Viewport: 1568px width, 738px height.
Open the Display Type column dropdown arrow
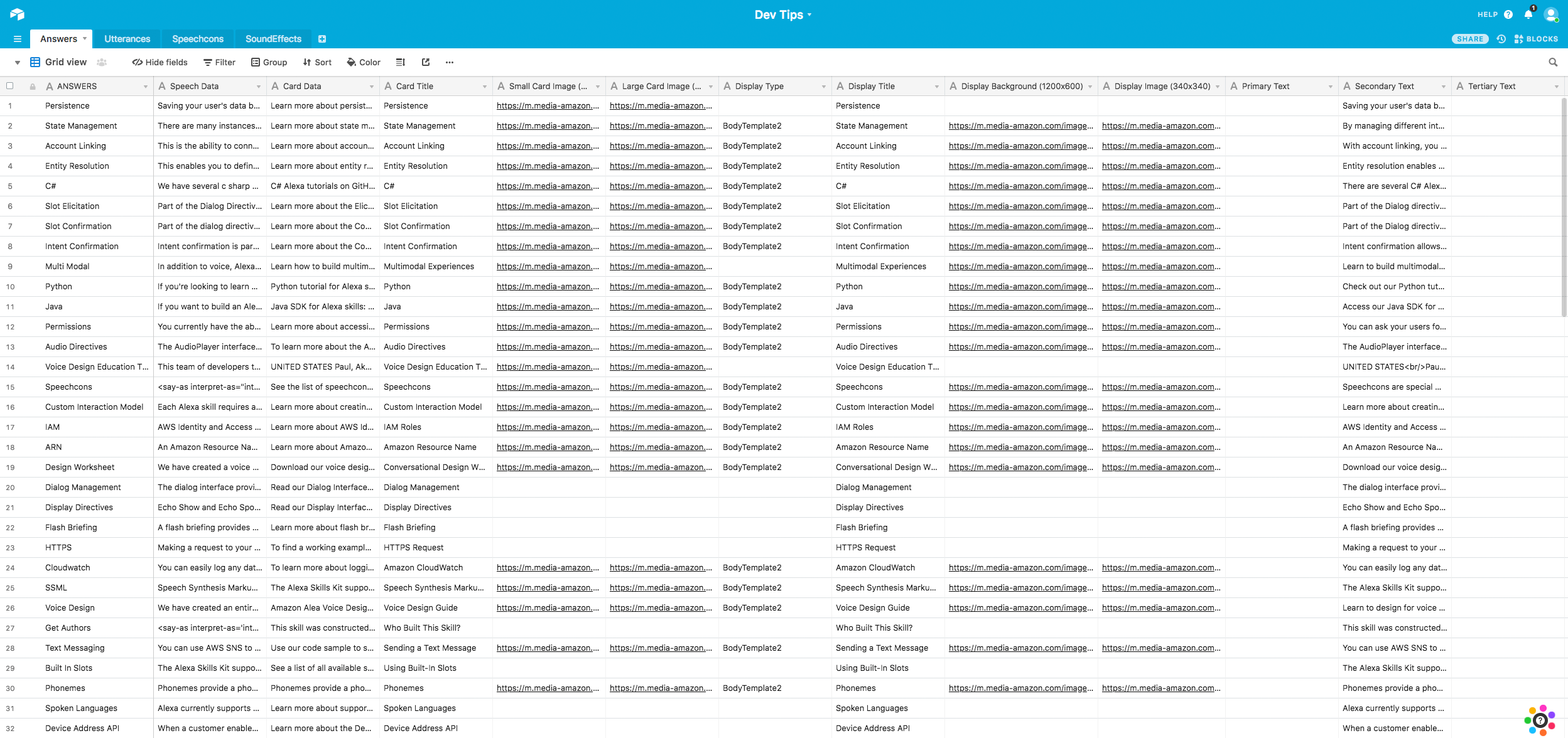pyautogui.click(x=823, y=87)
